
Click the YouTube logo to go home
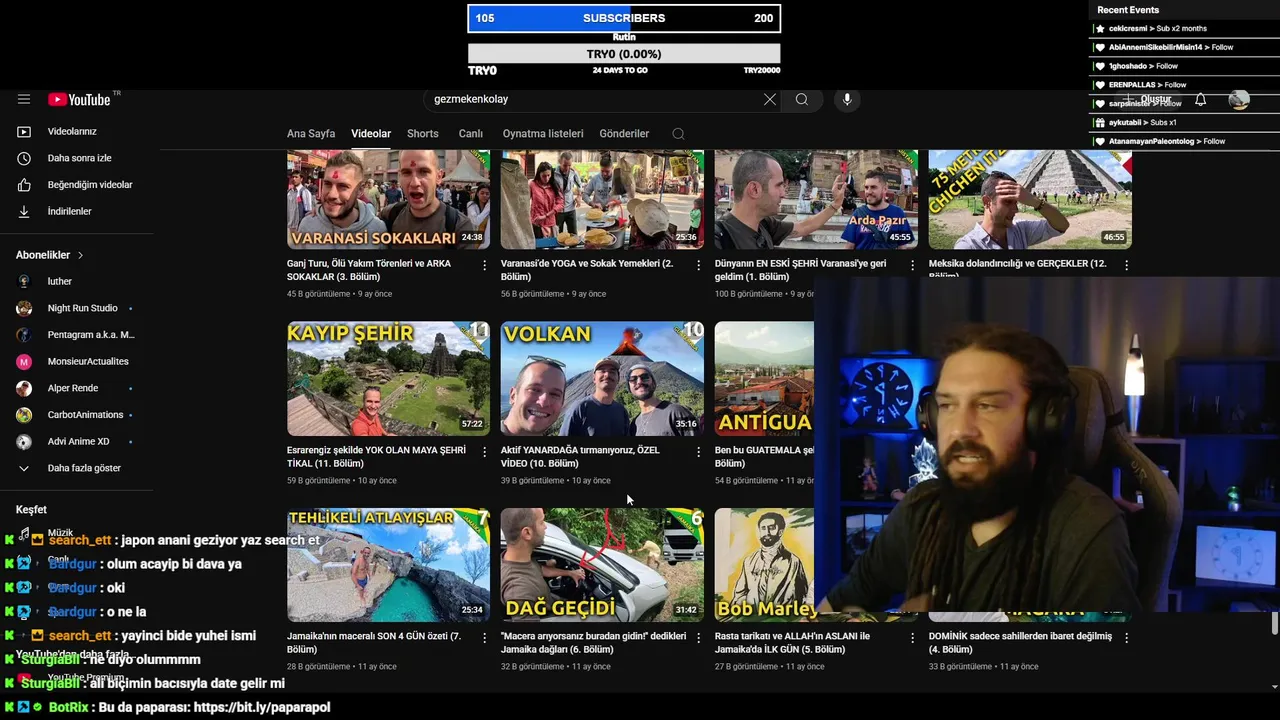[79, 99]
